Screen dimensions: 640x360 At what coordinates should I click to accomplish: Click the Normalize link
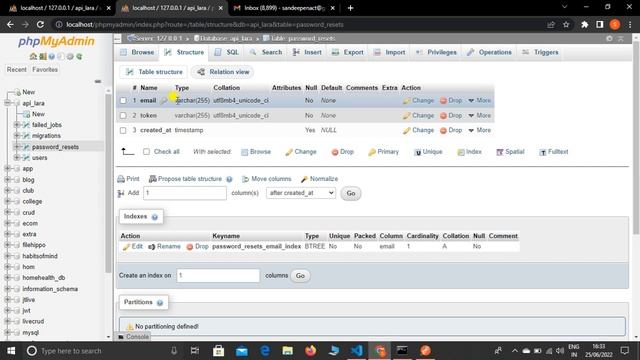[319, 179]
